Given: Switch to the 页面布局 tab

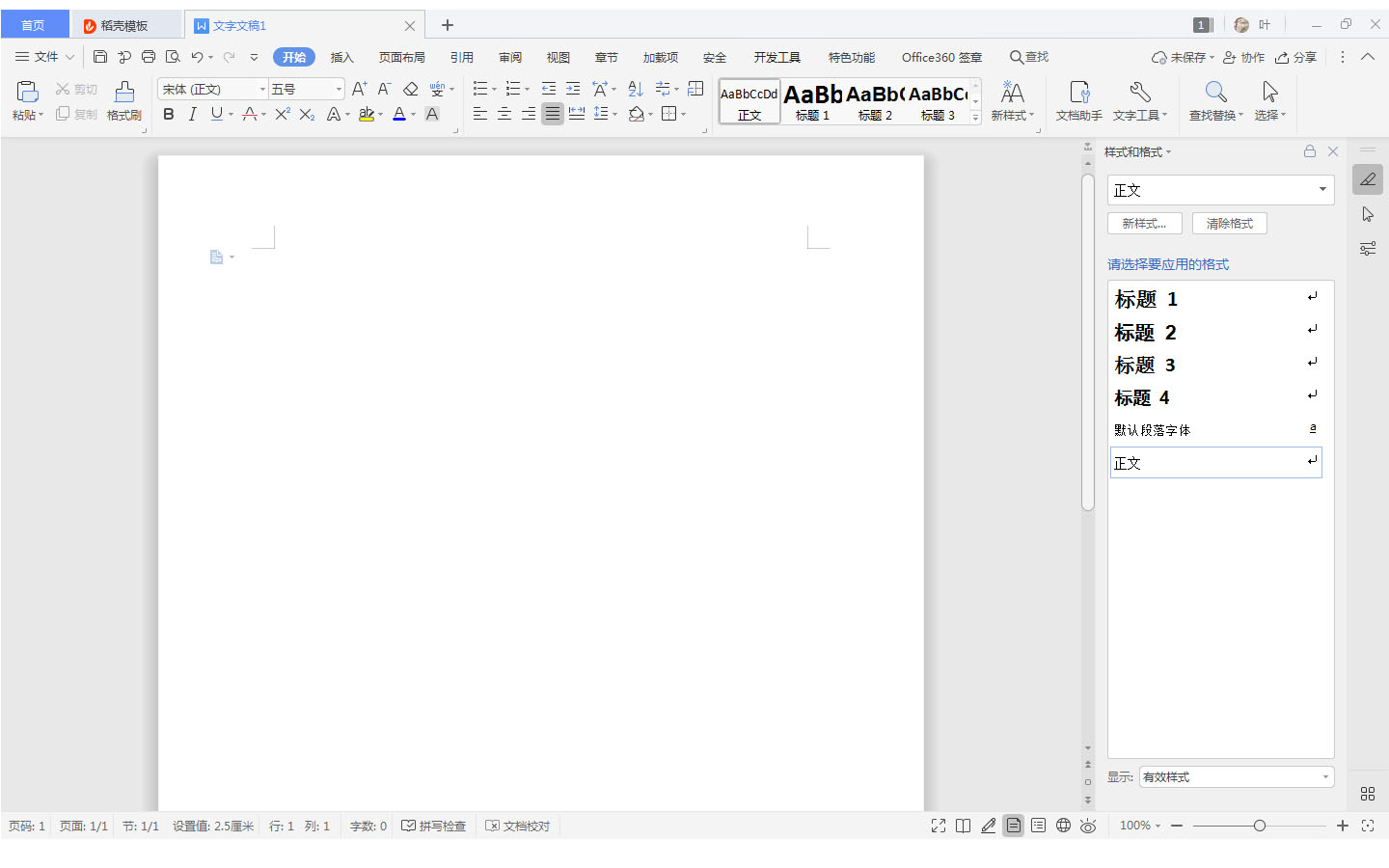Looking at the screenshot, I should (x=402, y=57).
